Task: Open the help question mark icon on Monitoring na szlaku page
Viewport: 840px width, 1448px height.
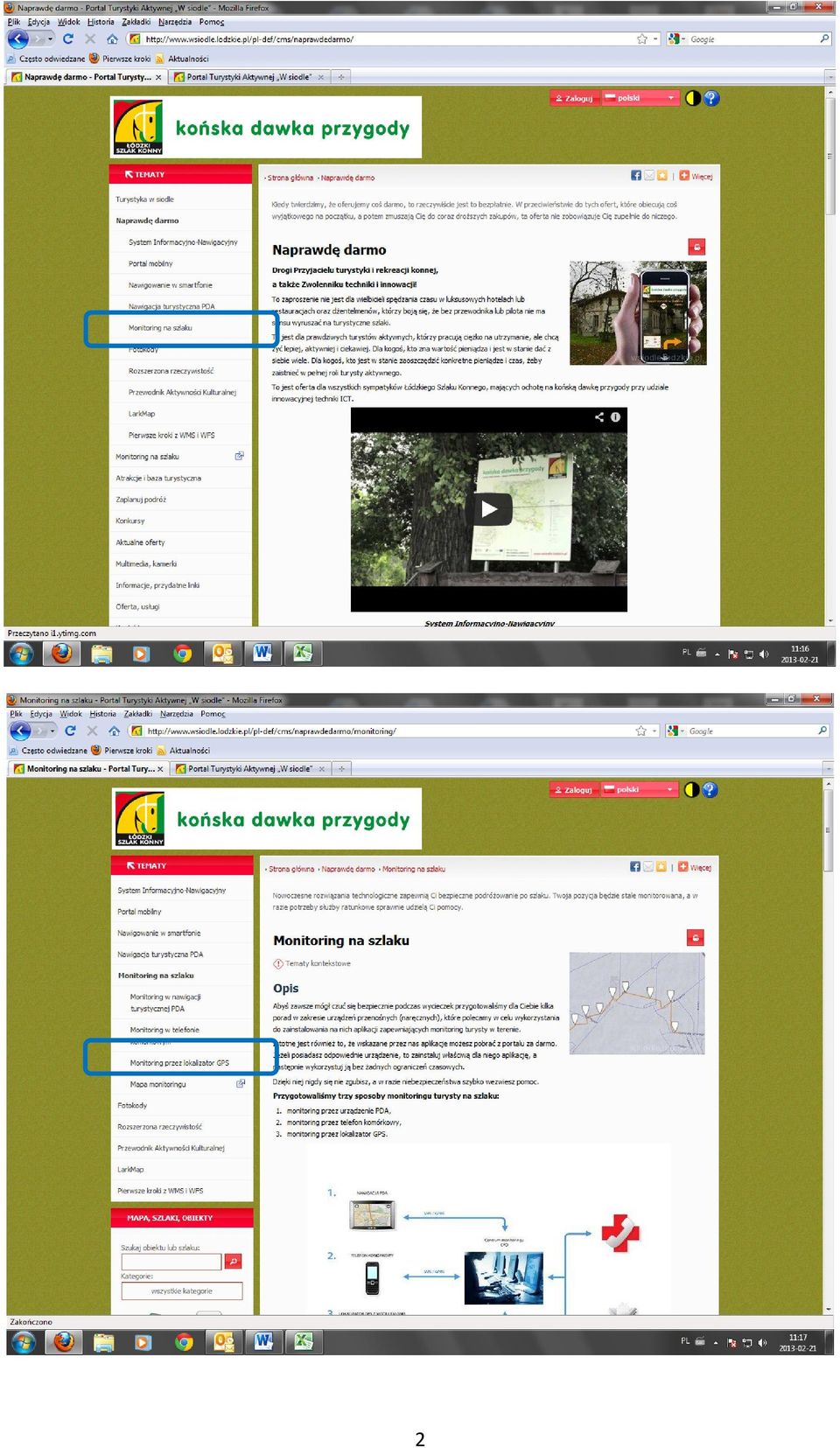Action: click(710, 789)
